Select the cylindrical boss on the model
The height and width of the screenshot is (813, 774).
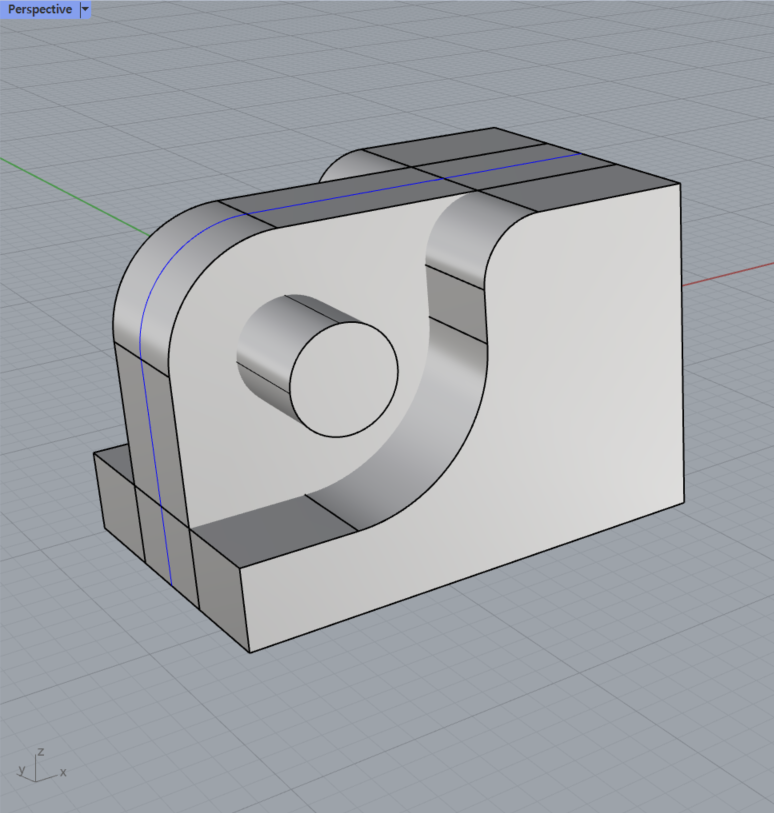[x=317, y=366]
